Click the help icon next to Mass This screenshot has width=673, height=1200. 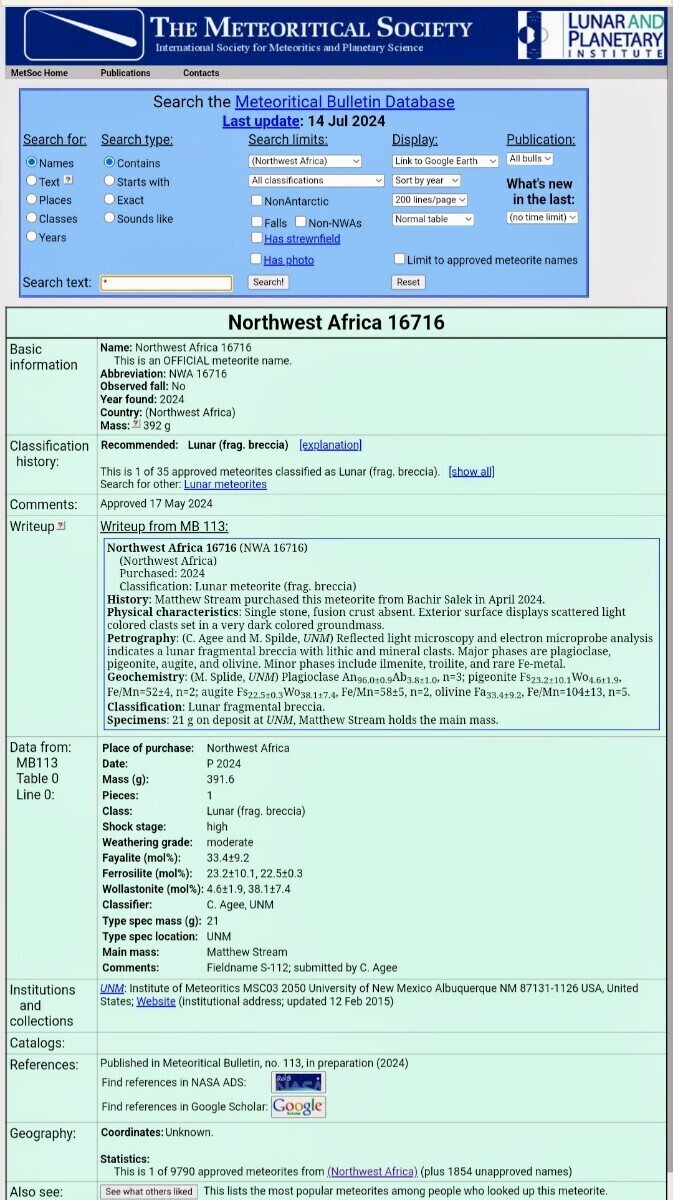pyautogui.click(x=137, y=425)
